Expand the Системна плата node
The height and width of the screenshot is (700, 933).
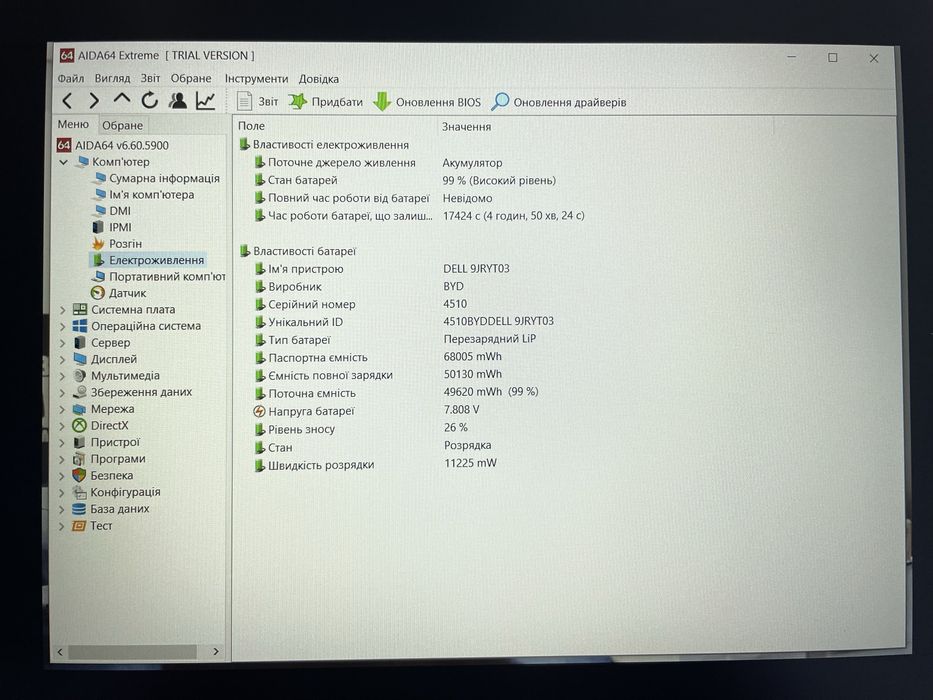click(x=62, y=310)
